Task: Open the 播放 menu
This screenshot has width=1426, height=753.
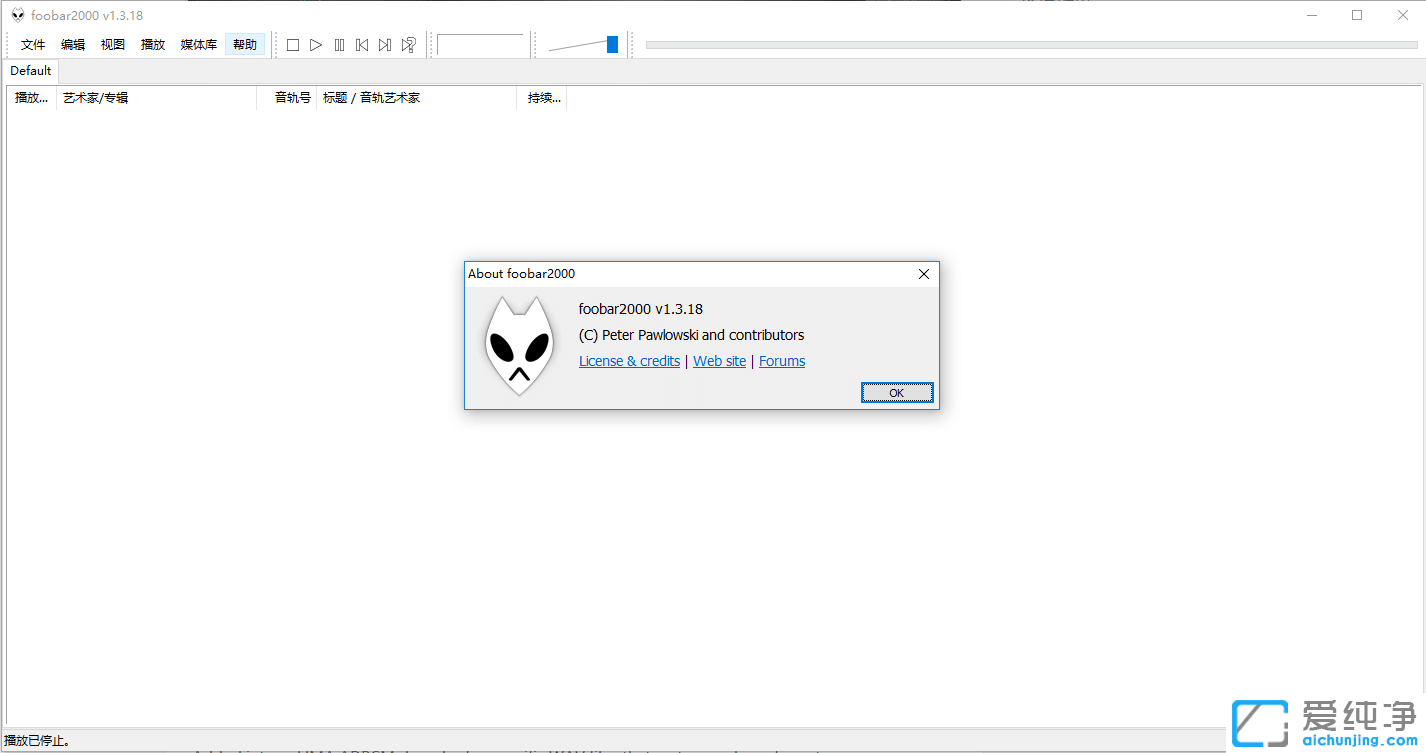Action: click(153, 45)
